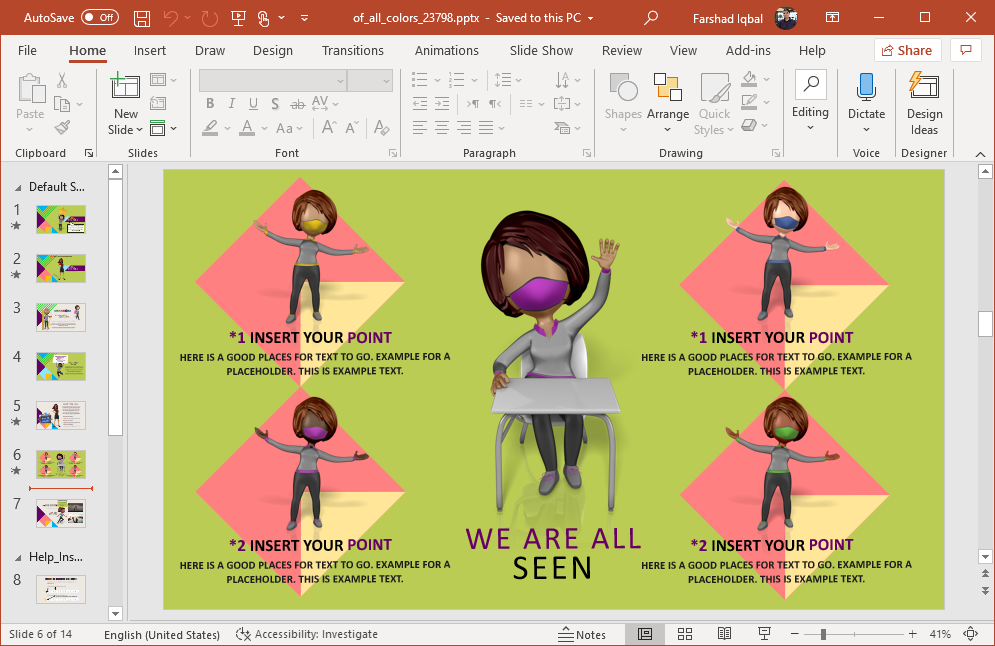Start Slide Show from status bar icon

click(x=764, y=634)
